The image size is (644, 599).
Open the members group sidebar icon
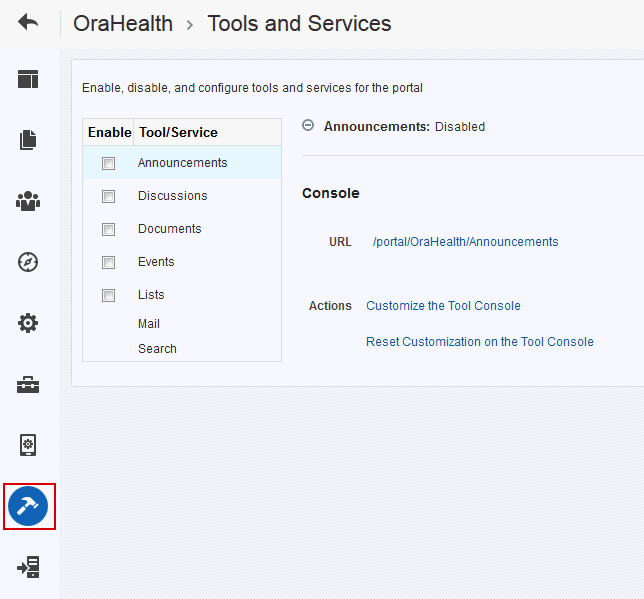pos(28,201)
